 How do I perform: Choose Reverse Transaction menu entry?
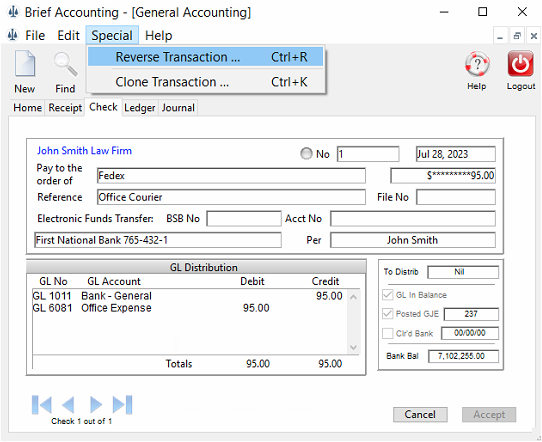205,57
